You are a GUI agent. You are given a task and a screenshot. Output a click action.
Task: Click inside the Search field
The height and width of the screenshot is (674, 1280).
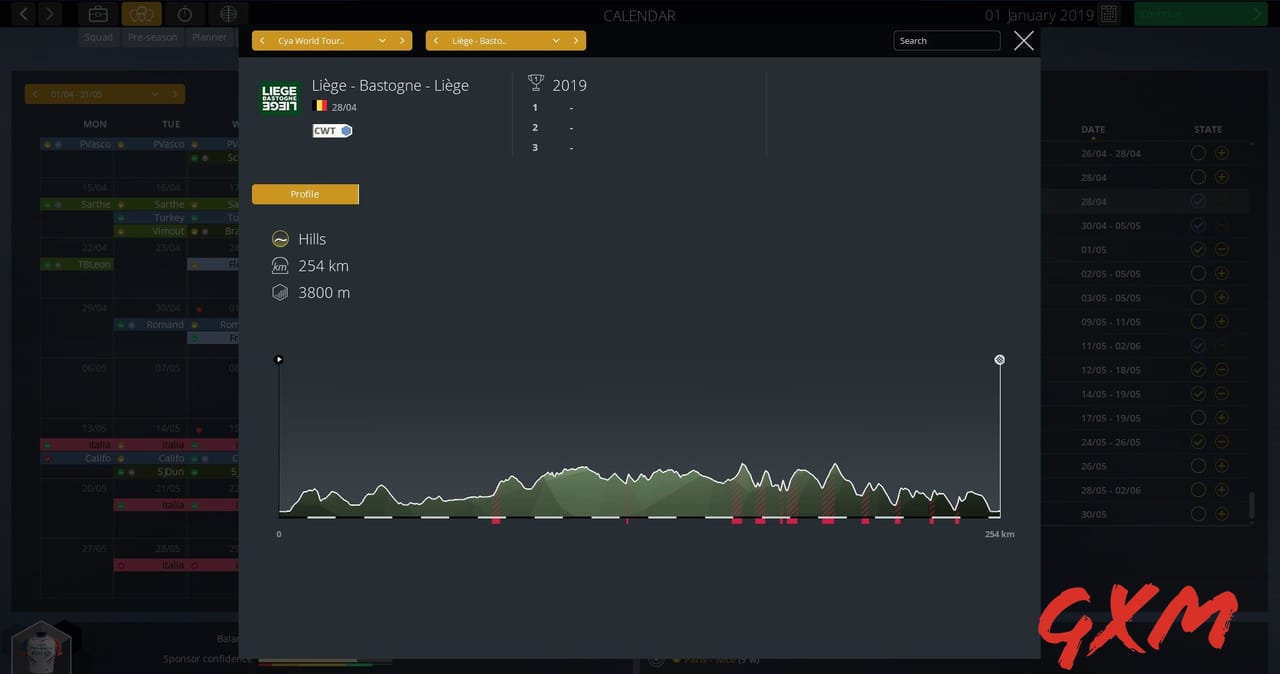point(945,40)
